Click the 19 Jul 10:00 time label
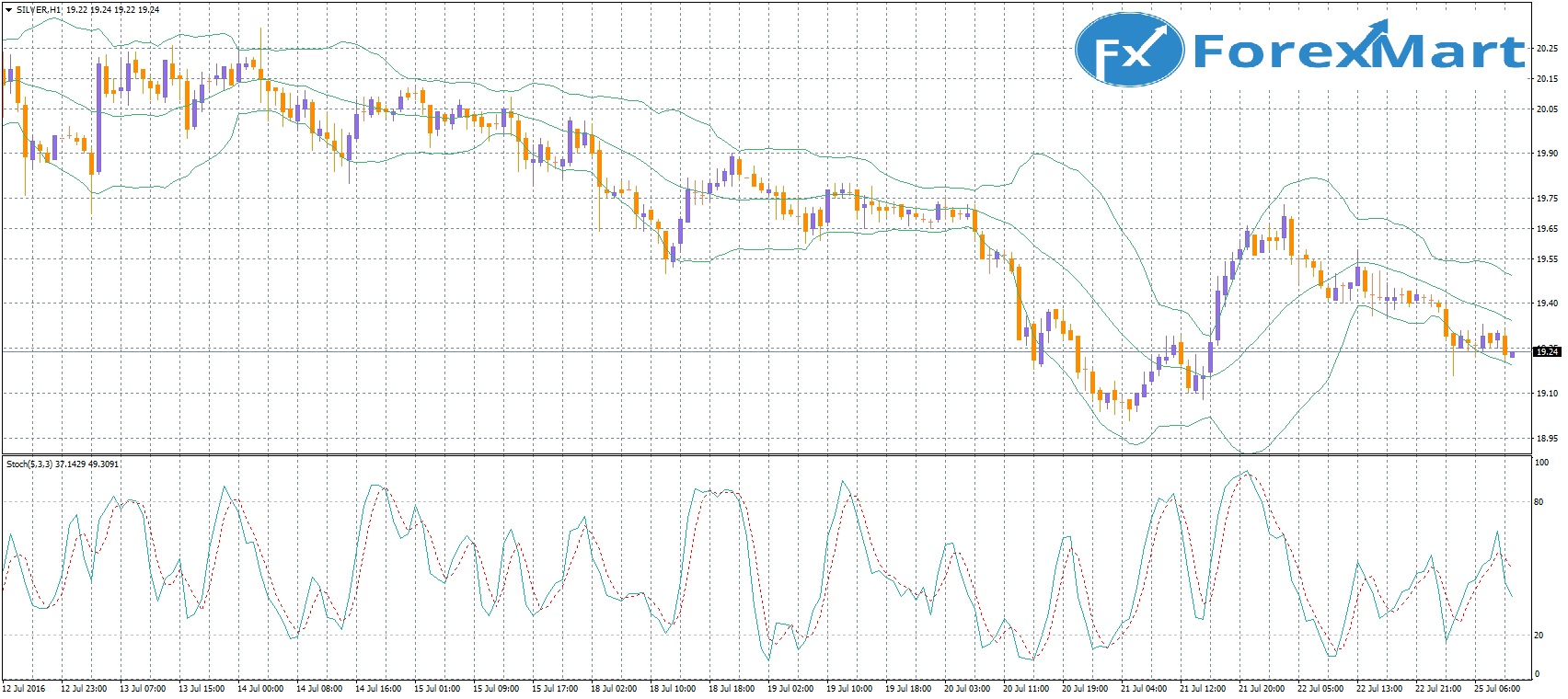The height and width of the screenshot is (699, 1568). pyautogui.click(x=849, y=688)
